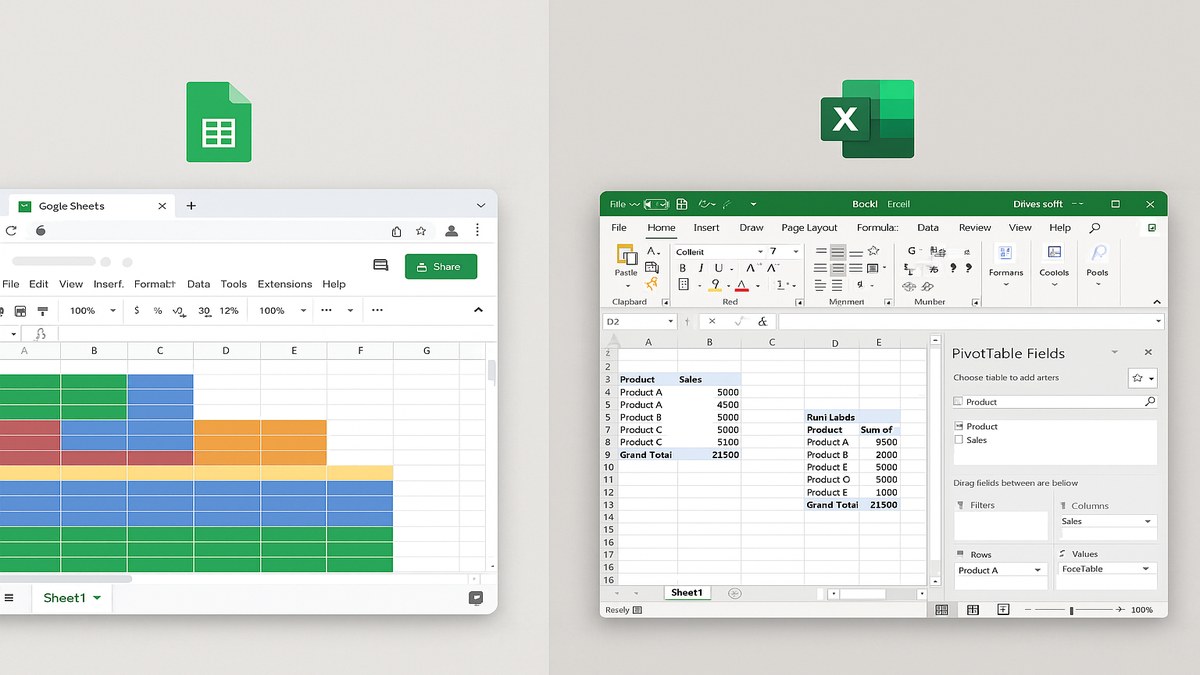The height and width of the screenshot is (675, 1200).
Task: Click the Underline icon in the Font group
Action: pyautogui.click(x=721, y=268)
